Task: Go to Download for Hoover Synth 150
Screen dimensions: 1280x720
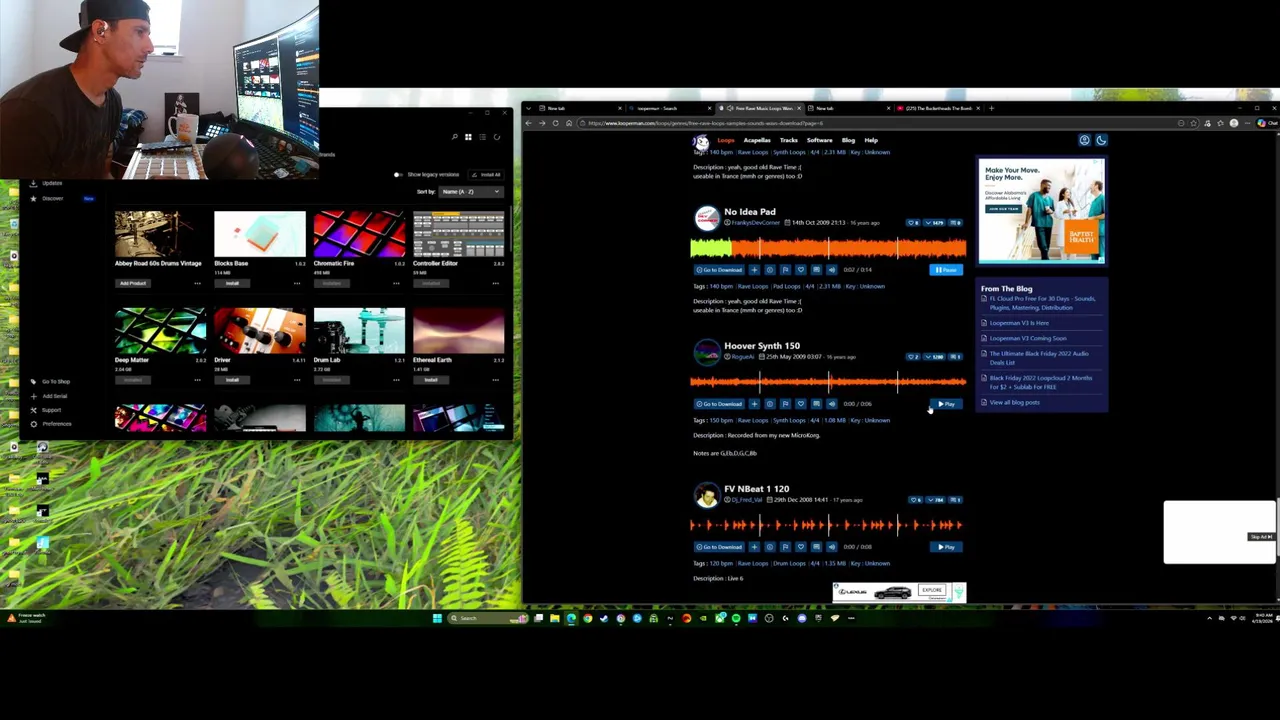Action: pos(719,404)
